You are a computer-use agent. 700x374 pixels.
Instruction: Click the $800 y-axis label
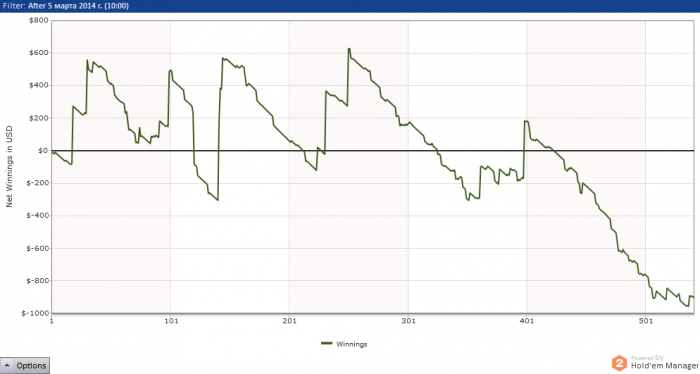[x=38, y=21]
